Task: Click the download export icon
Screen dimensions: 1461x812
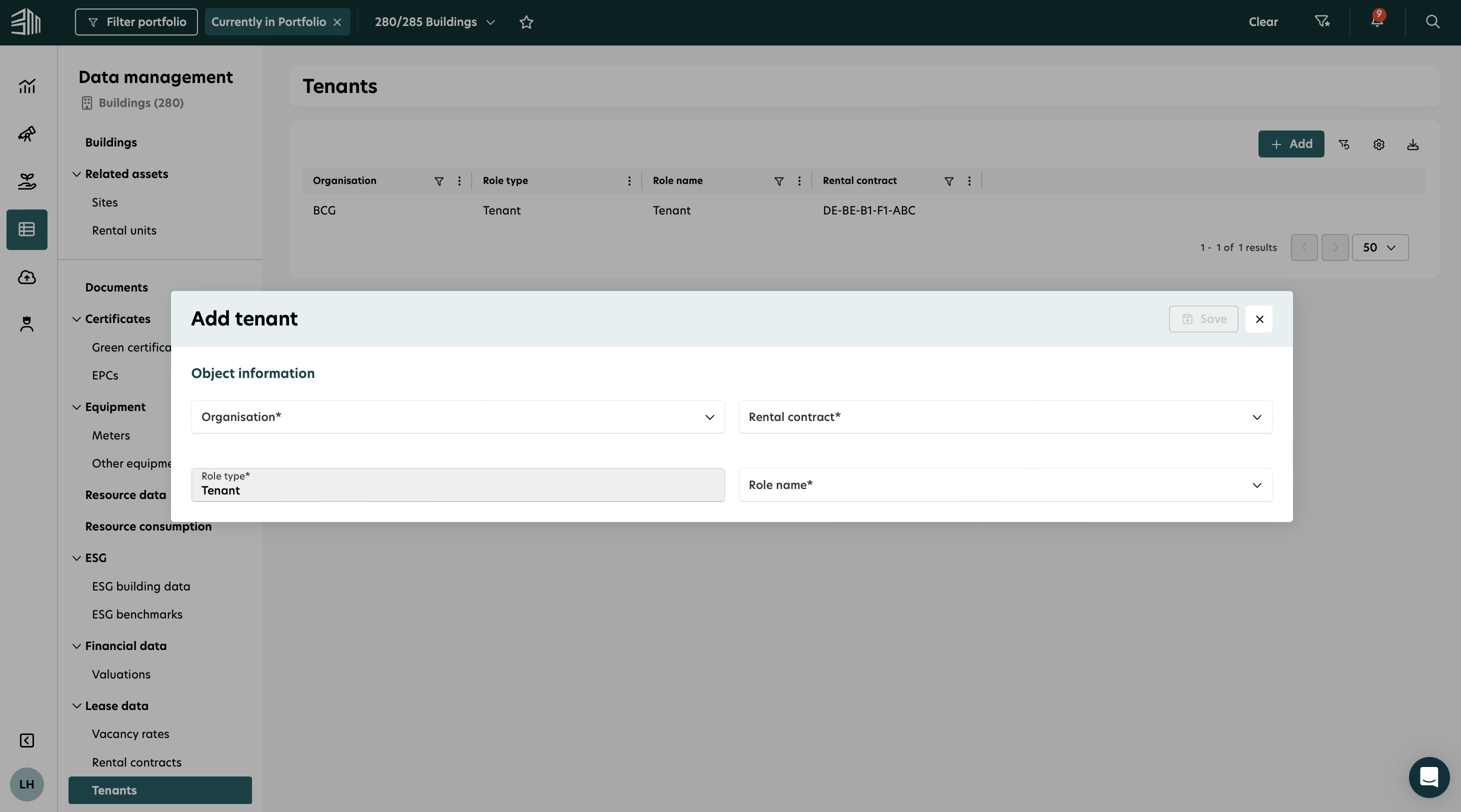Action: (x=1413, y=144)
